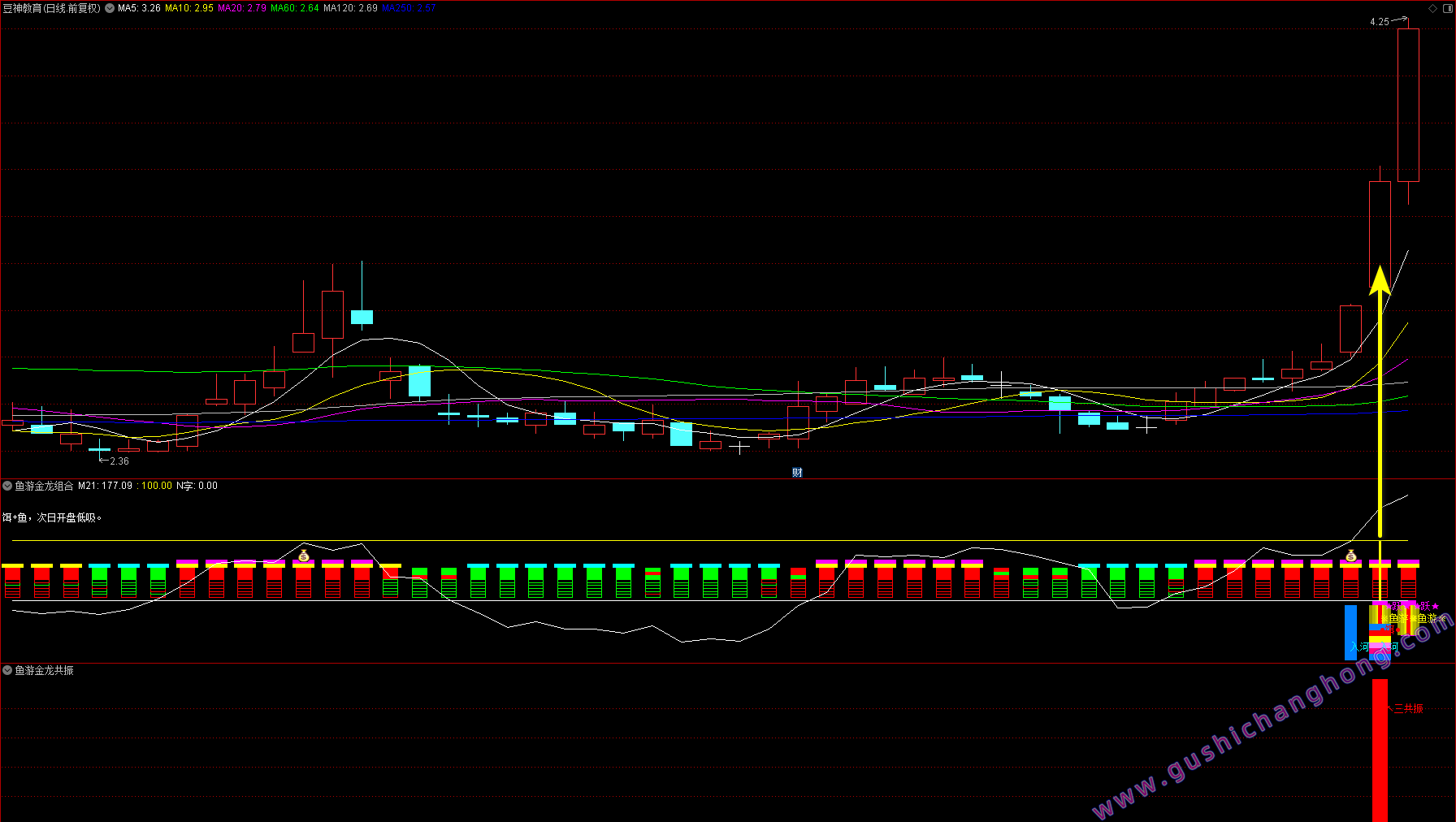Click the 2.36 low price label
This screenshot has height=822, width=1456.
pos(119,461)
